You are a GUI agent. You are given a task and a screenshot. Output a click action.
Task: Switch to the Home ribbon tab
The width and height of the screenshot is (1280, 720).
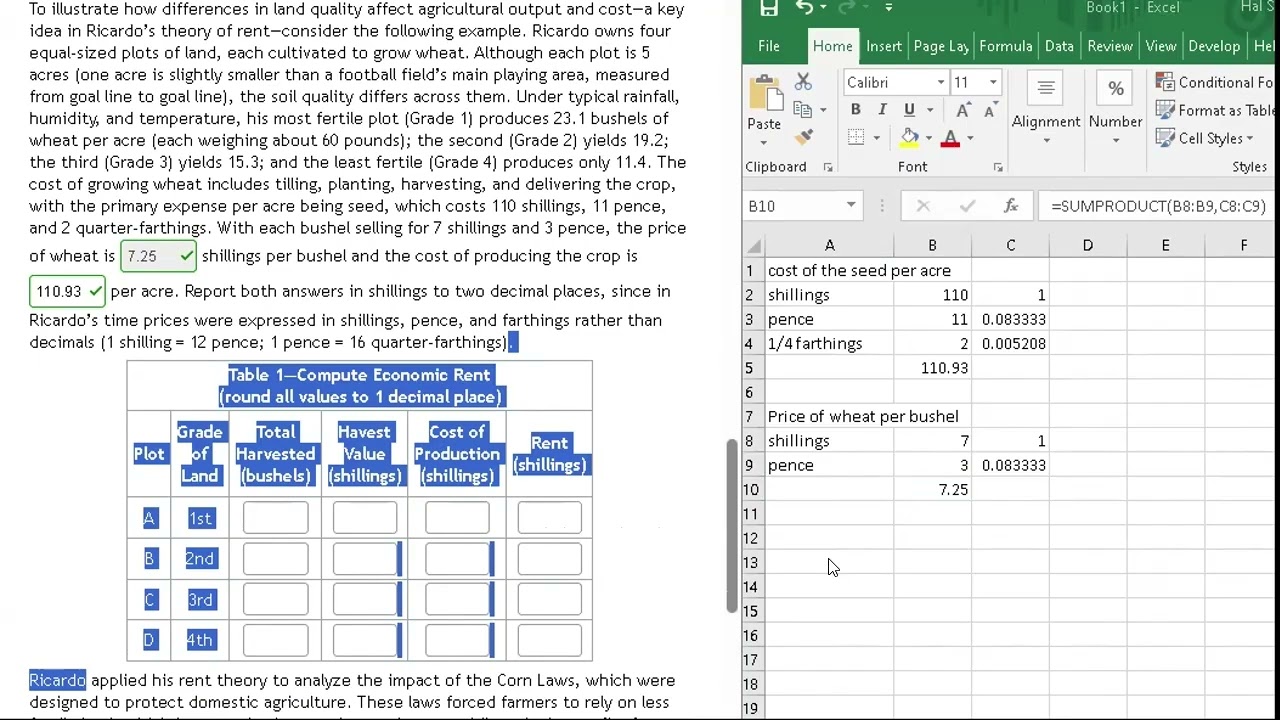coord(832,46)
